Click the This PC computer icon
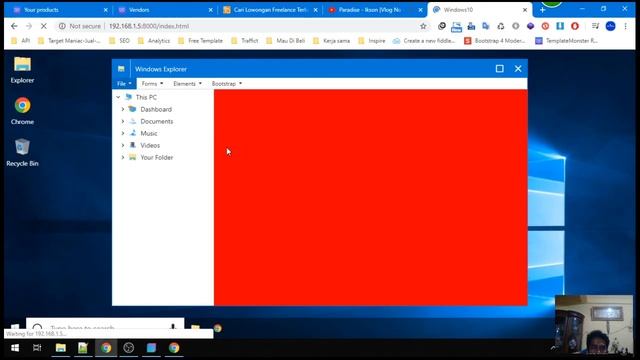Viewport: 640px width, 360px height. (x=129, y=97)
